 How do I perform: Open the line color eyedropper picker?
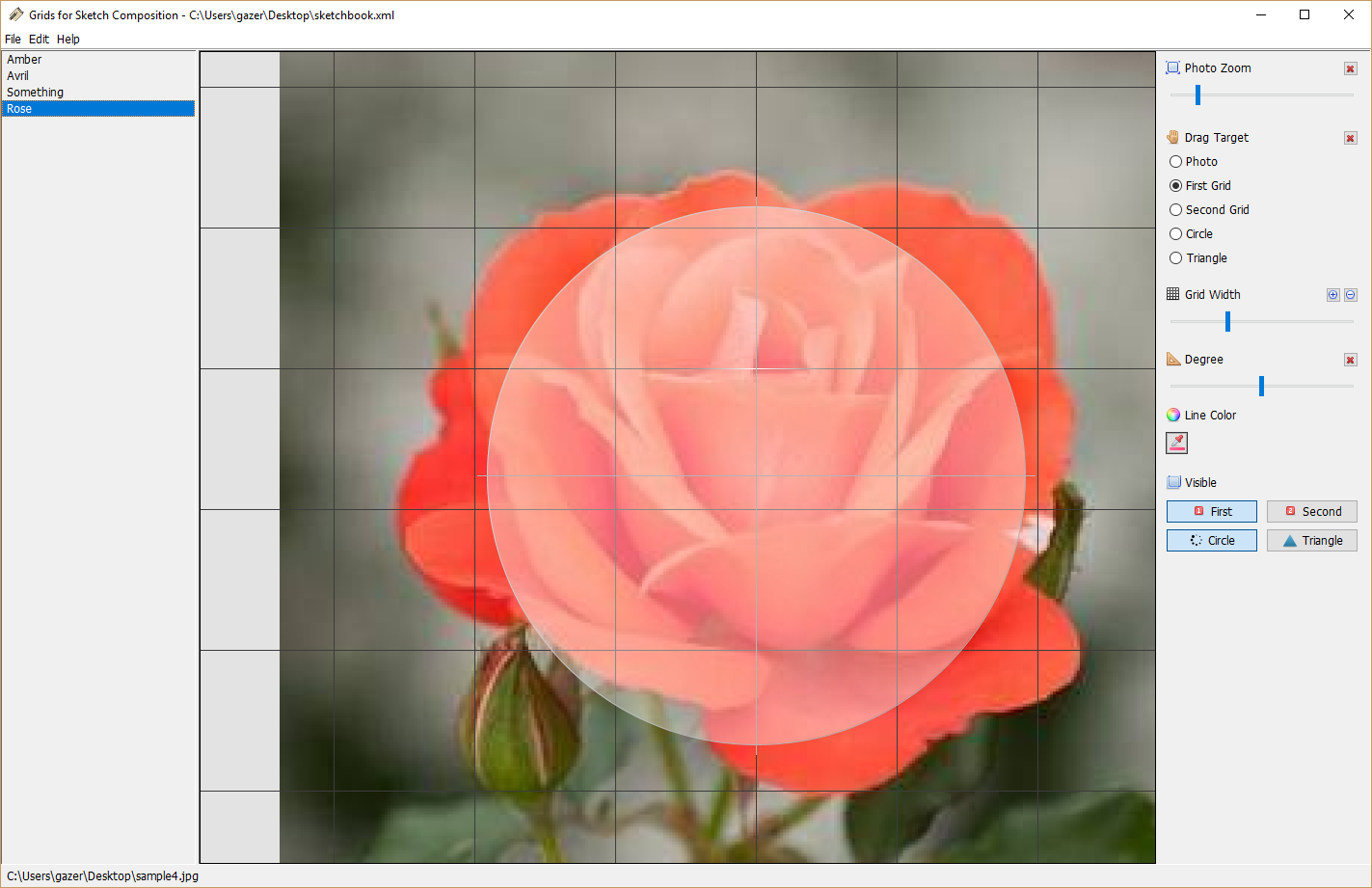click(x=1176, y=443)
